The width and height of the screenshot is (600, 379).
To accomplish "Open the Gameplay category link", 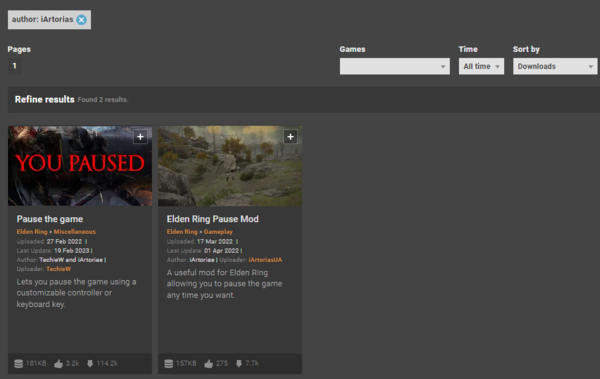I will [218, 232].
